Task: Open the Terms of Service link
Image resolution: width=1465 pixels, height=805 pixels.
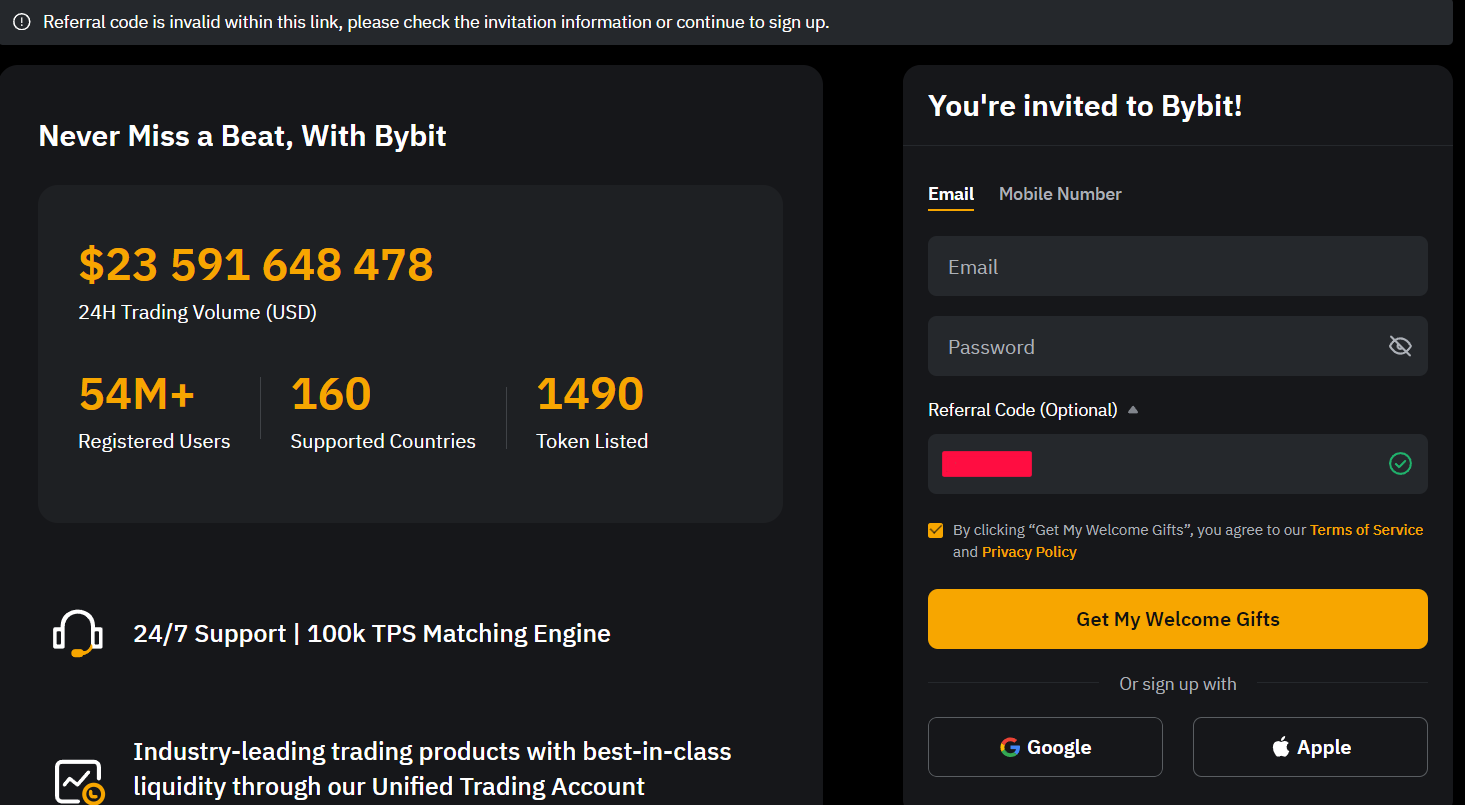Action: 1366,530
